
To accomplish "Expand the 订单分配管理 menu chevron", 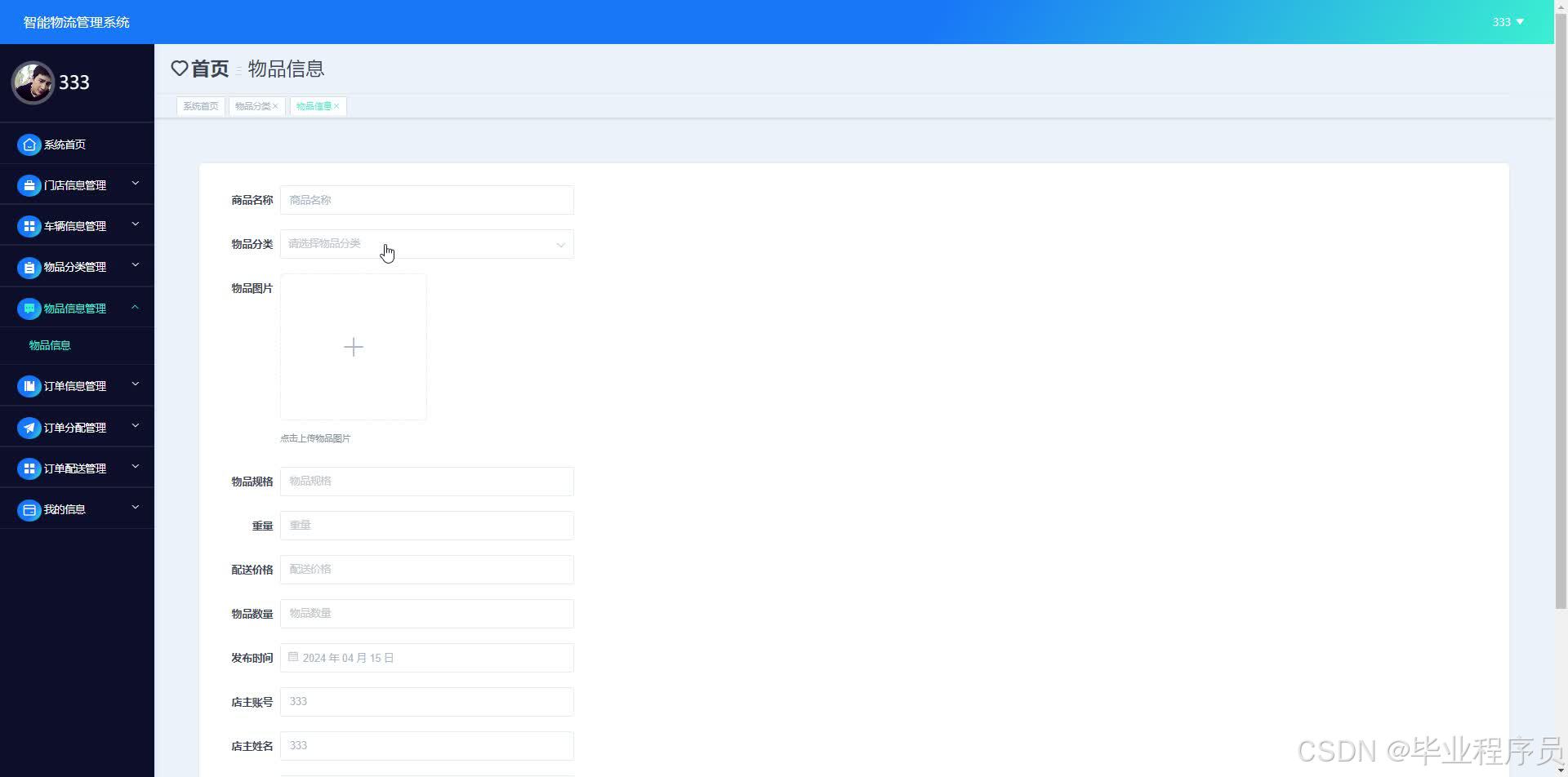I will coord(136,426).
